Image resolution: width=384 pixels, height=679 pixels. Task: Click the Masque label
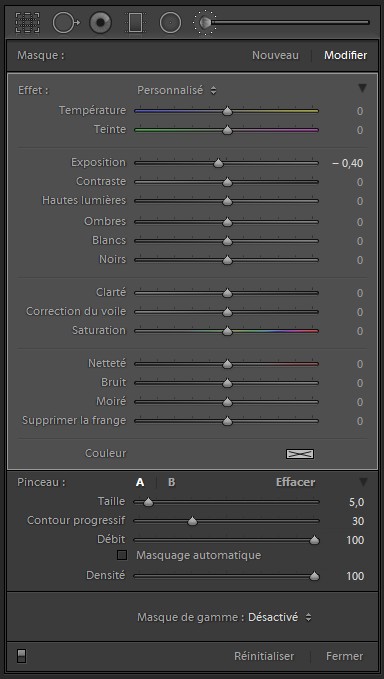click(41, 55)
